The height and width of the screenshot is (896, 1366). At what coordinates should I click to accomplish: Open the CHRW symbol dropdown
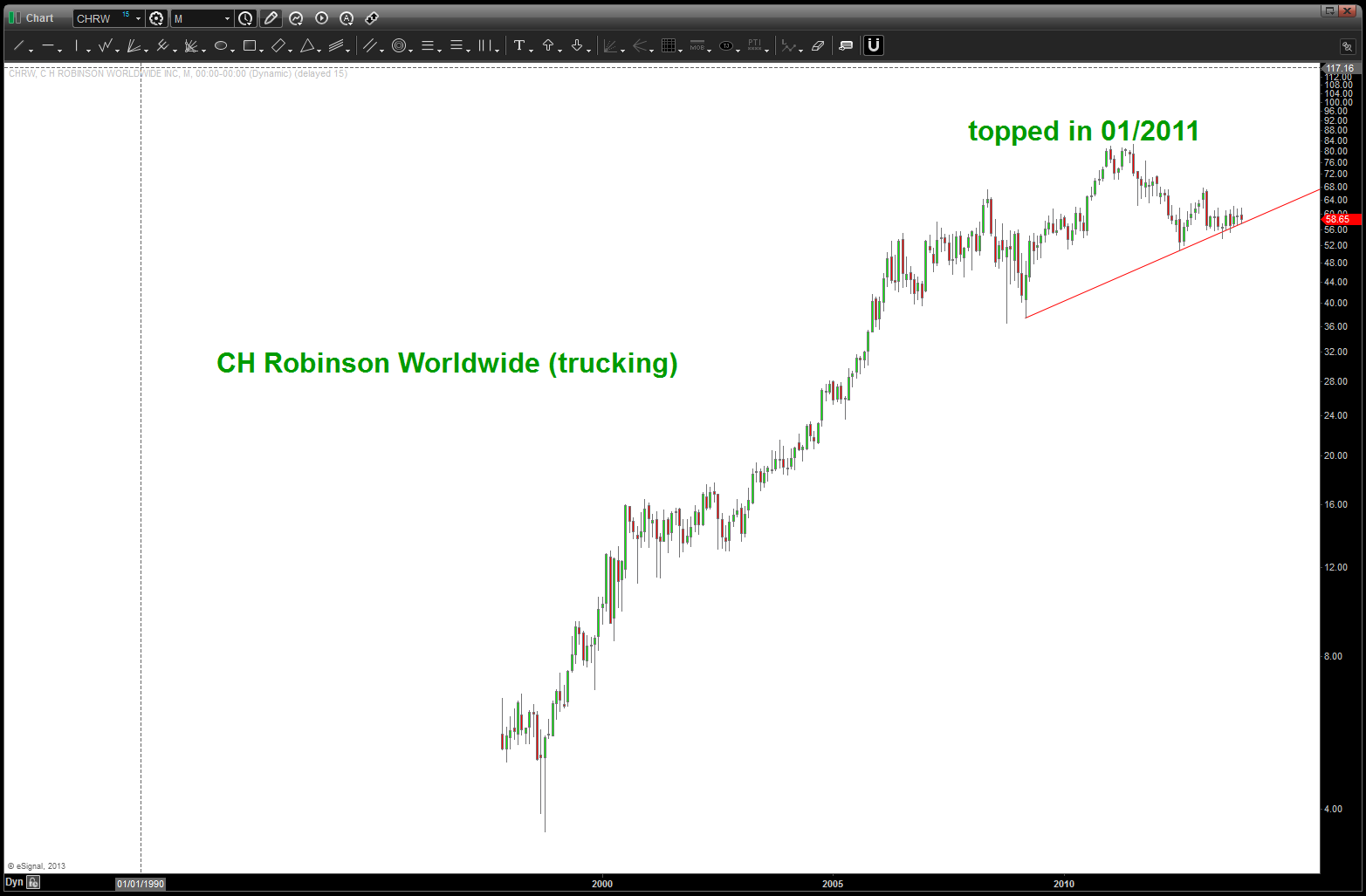point(138,18)
